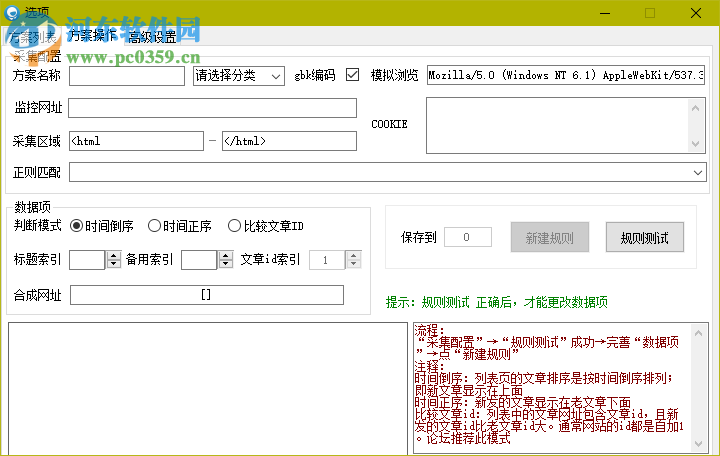The image size is (720, 456).
Task: Click the green 提示 hint text
Action: pyautogui.click(x=496, y=302)
